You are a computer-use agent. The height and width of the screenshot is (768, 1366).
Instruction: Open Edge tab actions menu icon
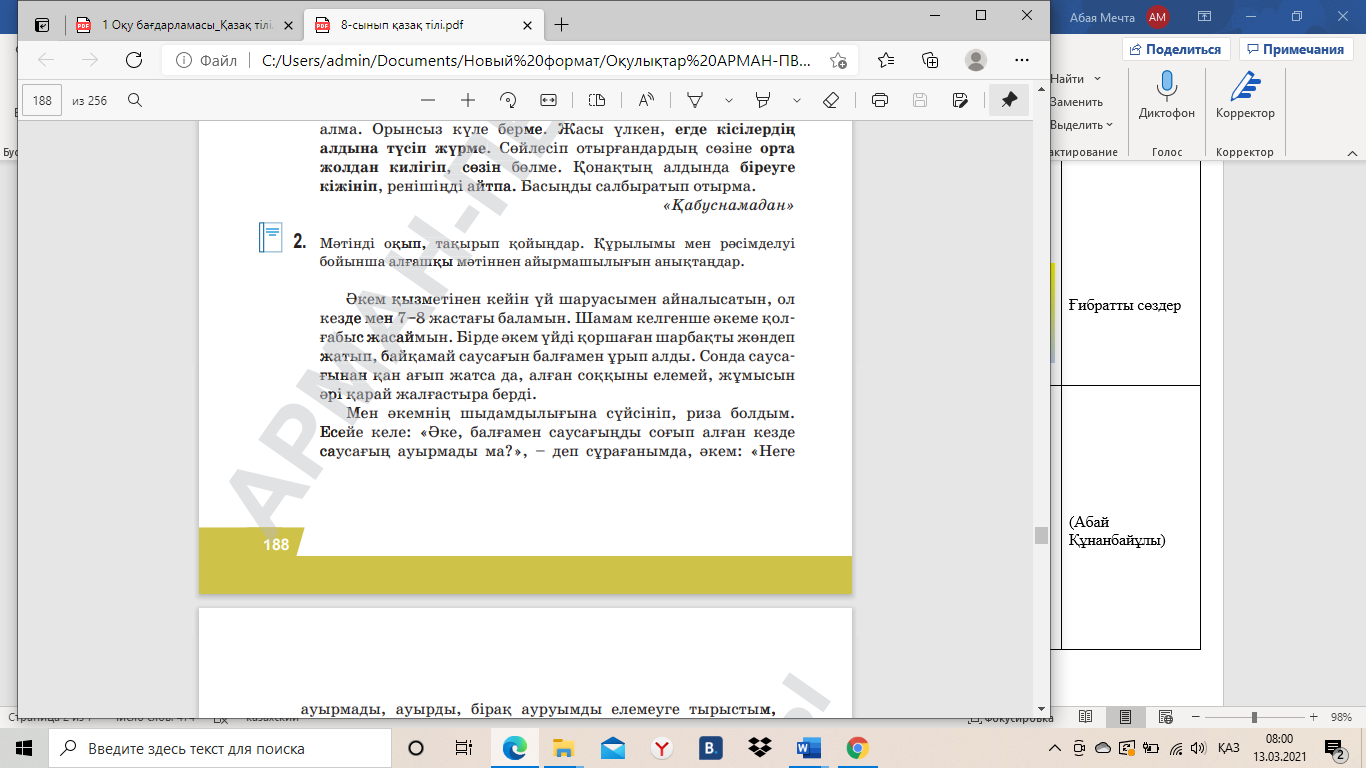coord(42,25)
